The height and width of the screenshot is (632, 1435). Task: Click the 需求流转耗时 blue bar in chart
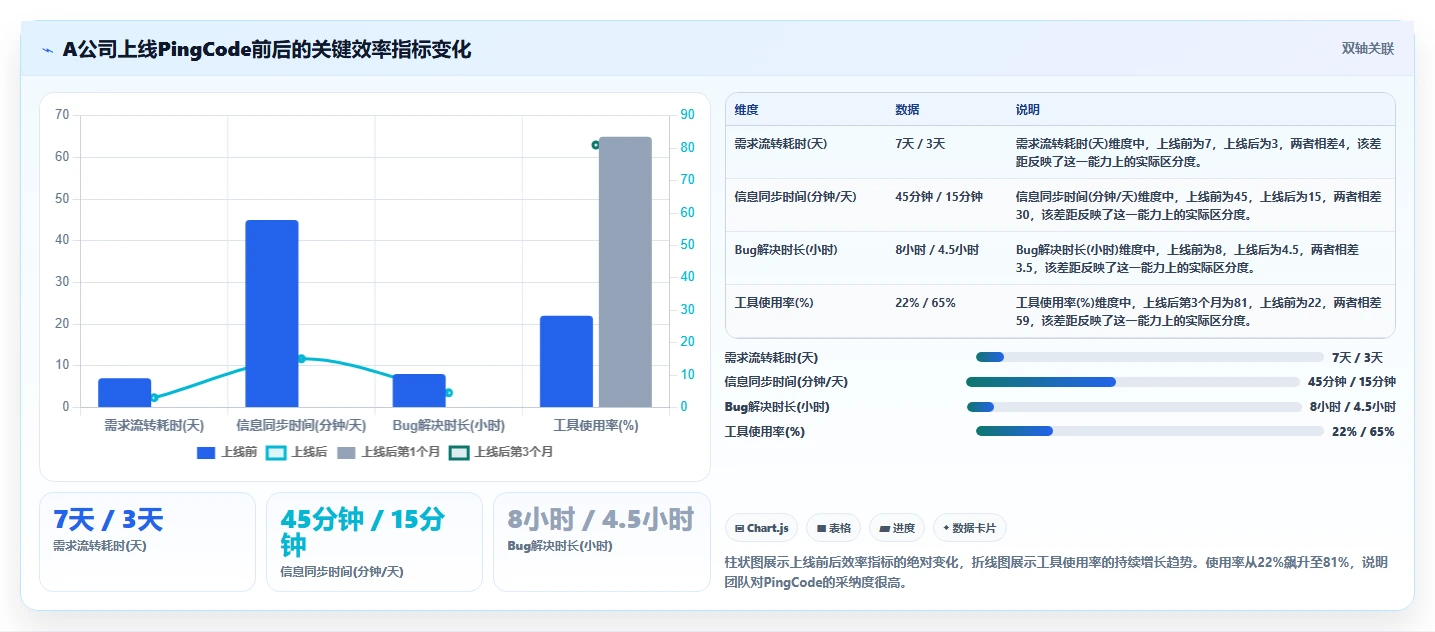[124, 393]
